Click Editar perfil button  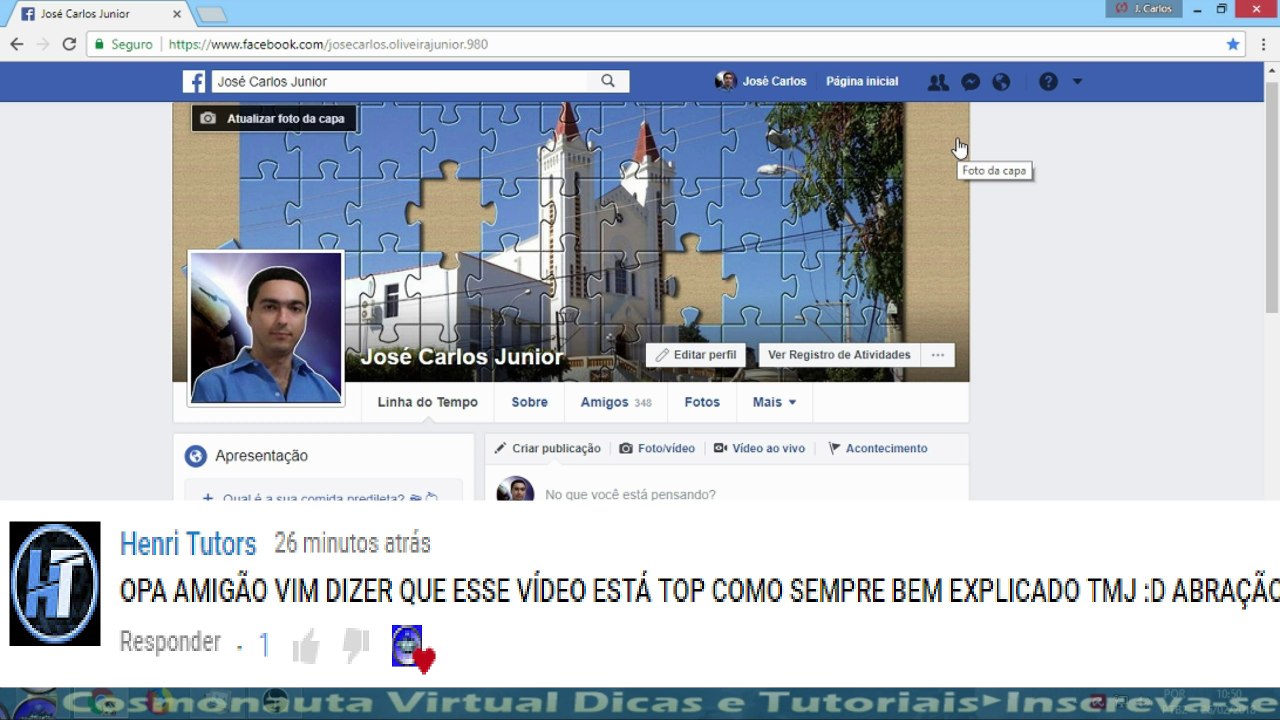[x=695, y=355]
